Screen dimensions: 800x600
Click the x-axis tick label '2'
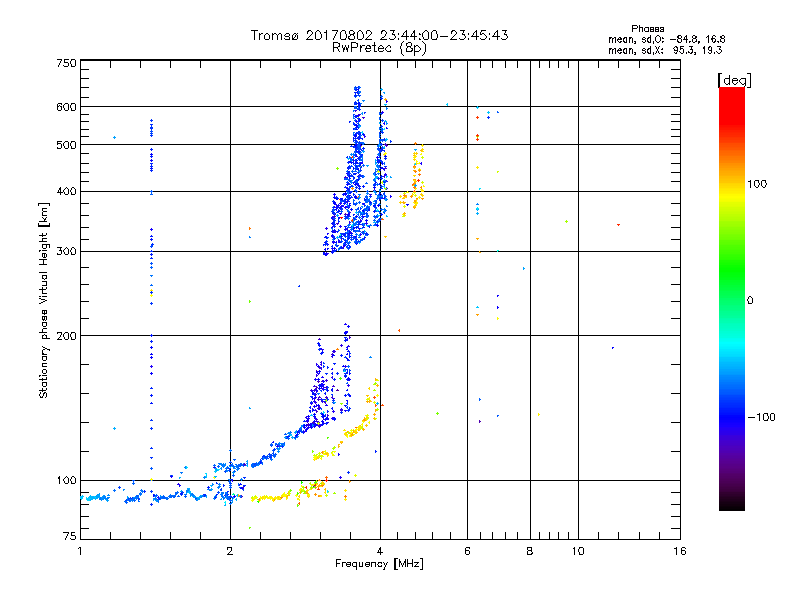point(230,551)
